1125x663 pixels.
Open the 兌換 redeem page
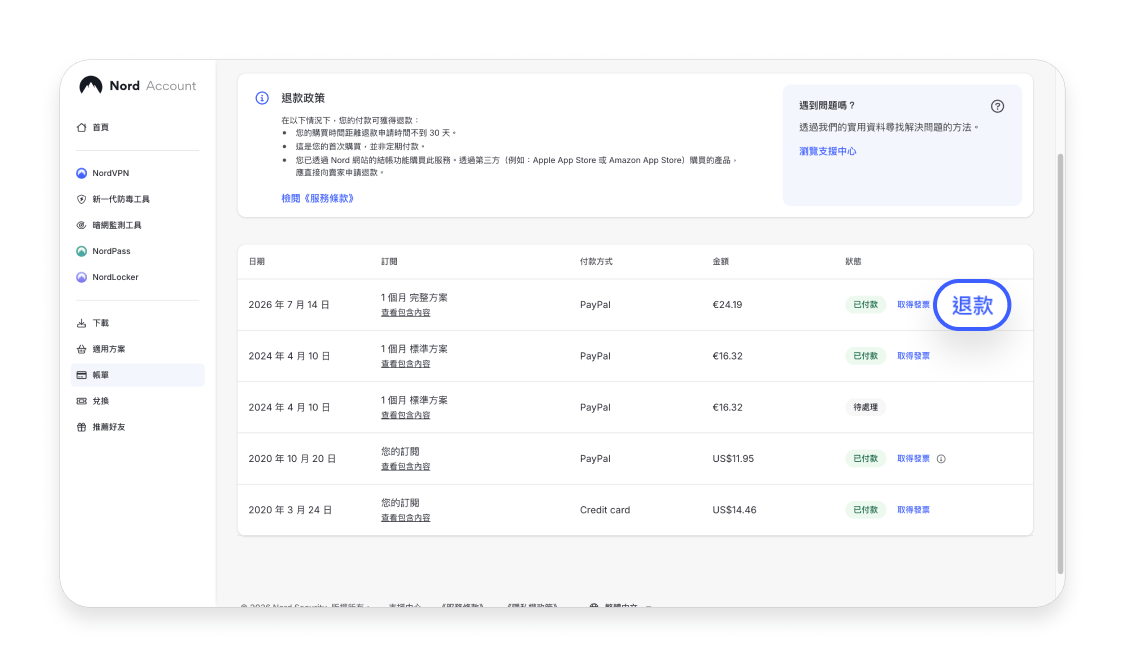point(93,401)
